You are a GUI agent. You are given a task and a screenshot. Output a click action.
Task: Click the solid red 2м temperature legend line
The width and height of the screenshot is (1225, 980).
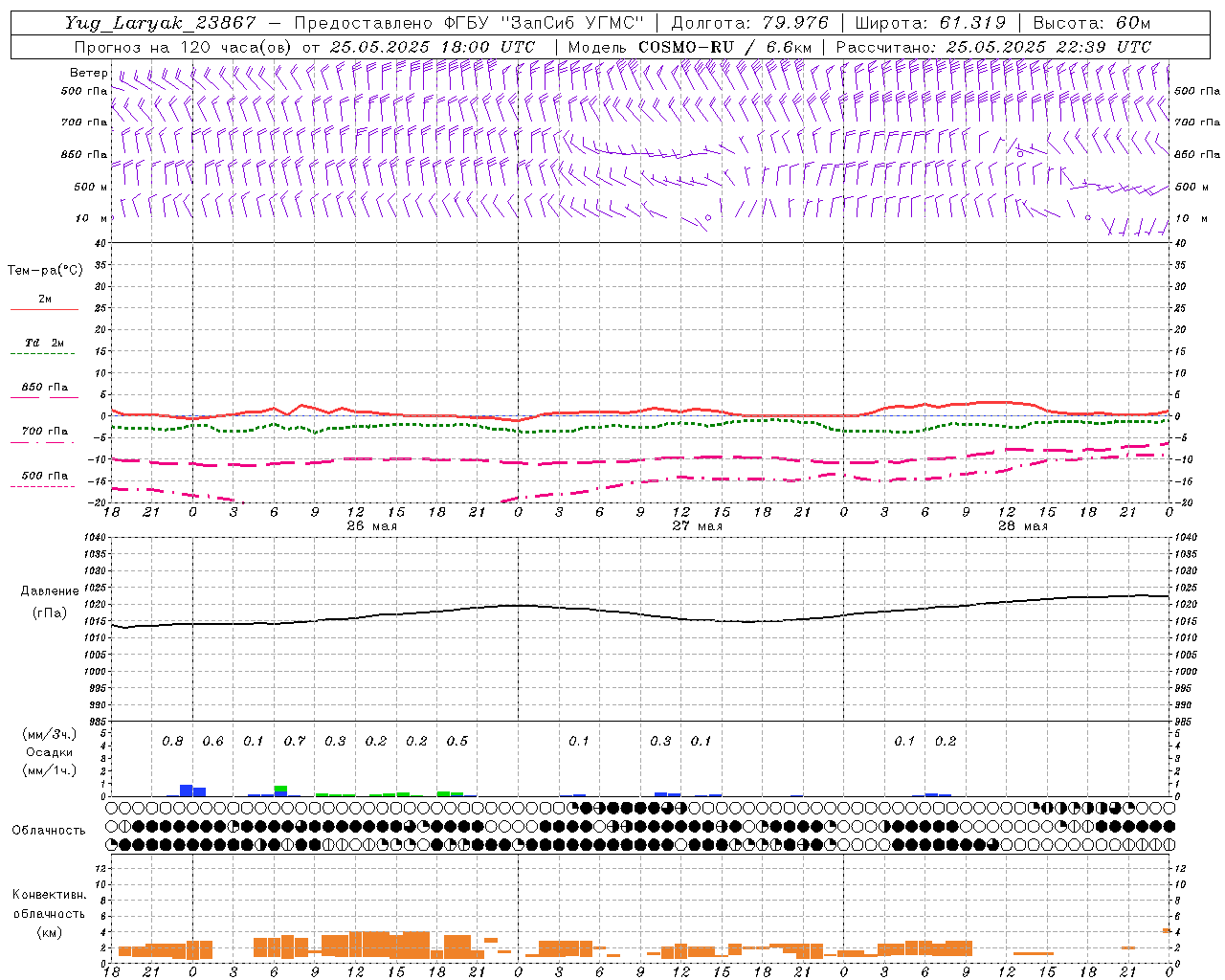coord(44,309)
